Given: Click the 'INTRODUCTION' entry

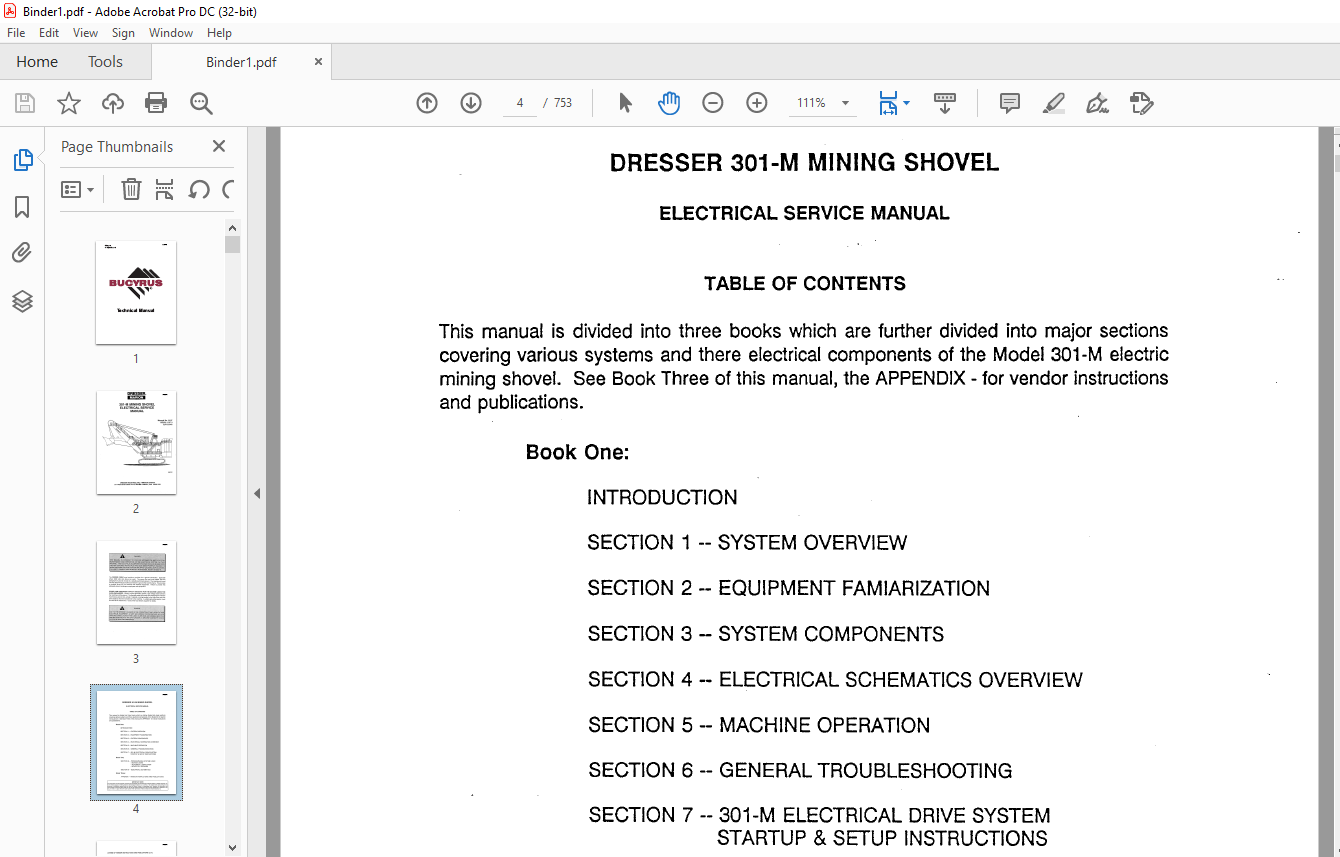Looking at the screenshot, I should (x=662, y=497).
